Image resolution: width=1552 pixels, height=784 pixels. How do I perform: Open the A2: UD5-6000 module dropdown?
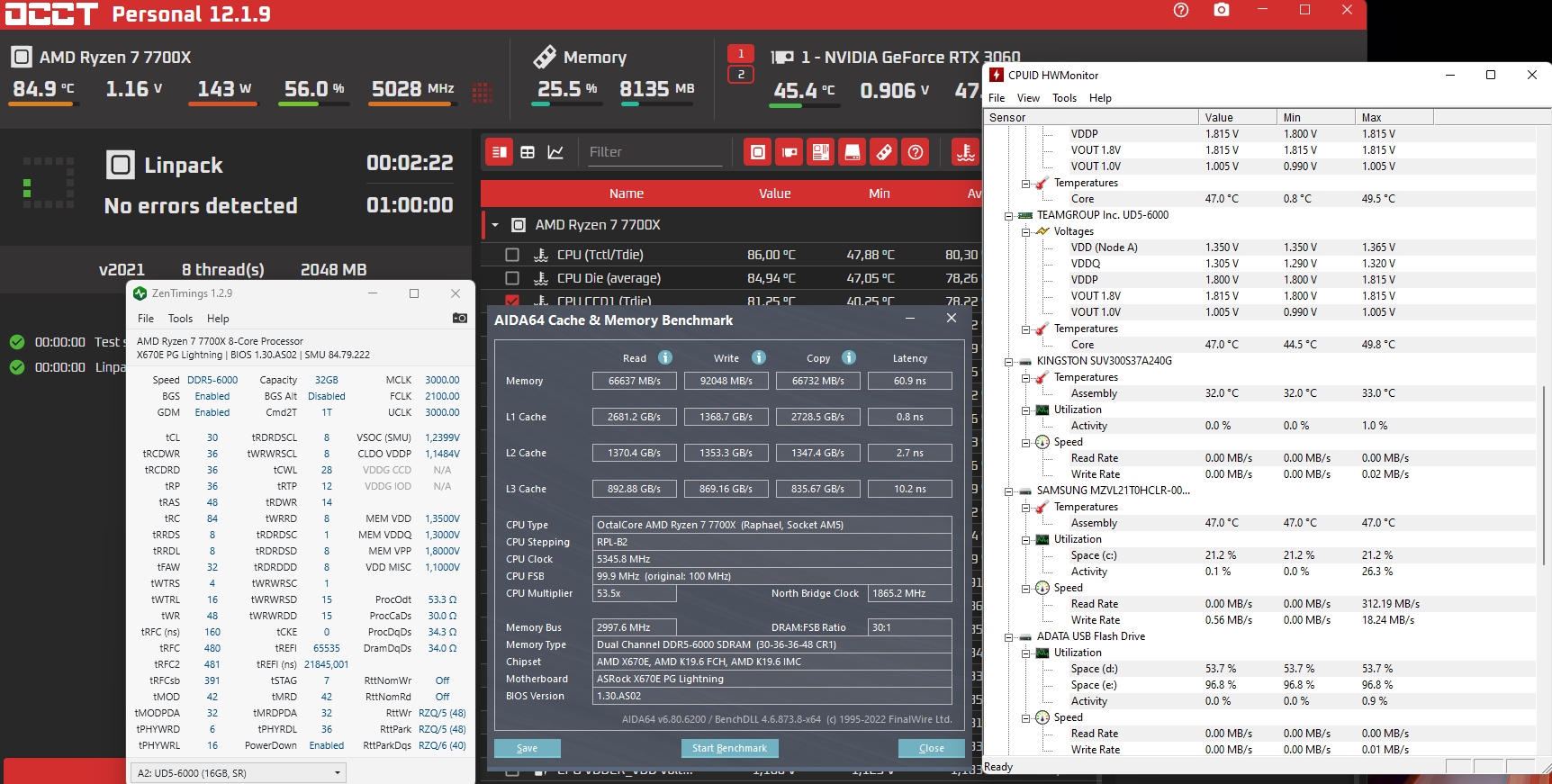(239, 772)
